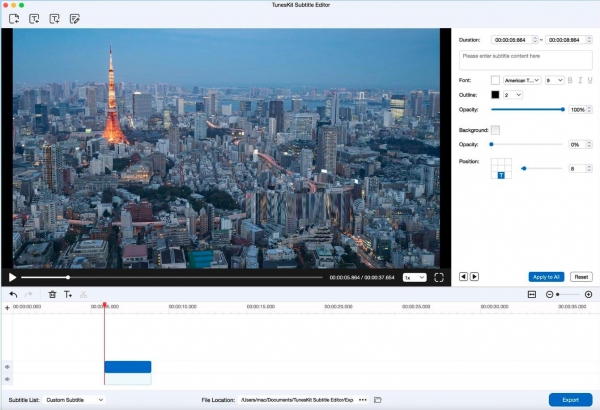
Task: Click the edit subtitle style icon
Action: pyautogui.click(x=75, y=19)
